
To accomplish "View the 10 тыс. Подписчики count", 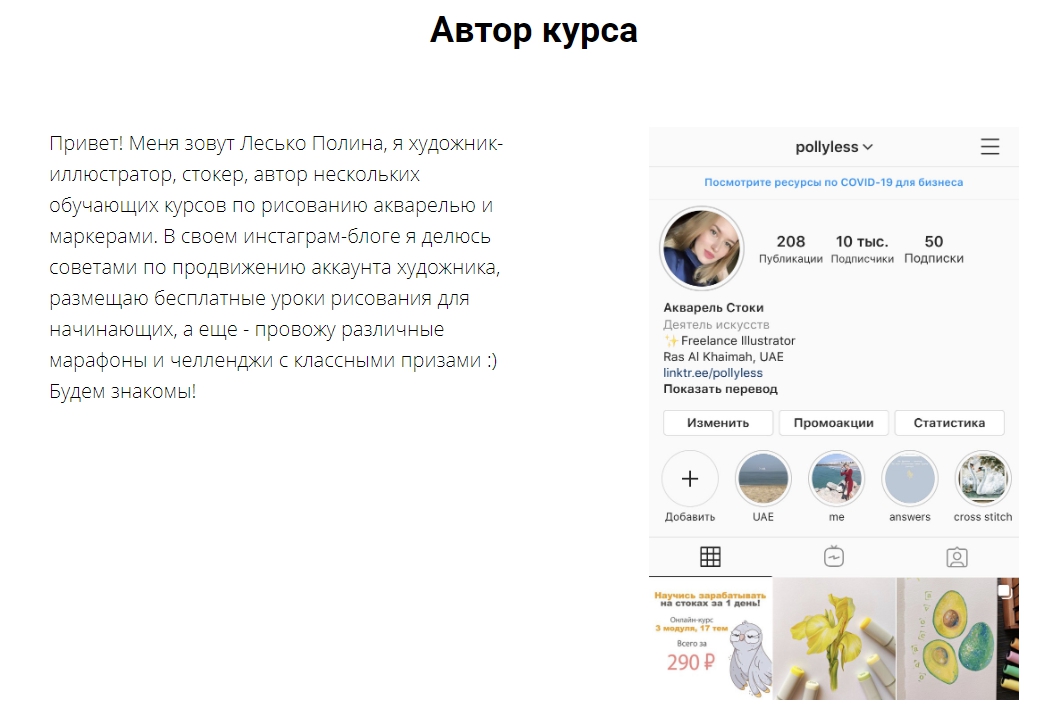I will point(862,249).
